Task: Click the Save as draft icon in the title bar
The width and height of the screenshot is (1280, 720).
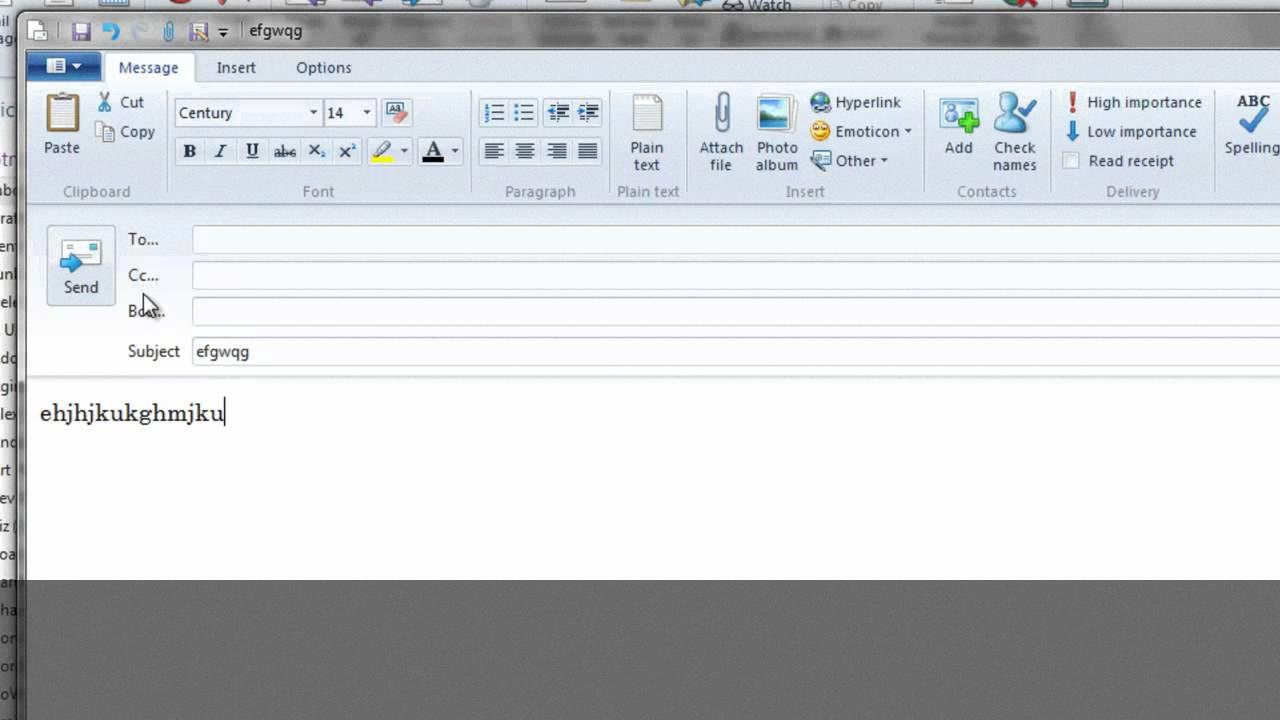Action: (198, 32)
